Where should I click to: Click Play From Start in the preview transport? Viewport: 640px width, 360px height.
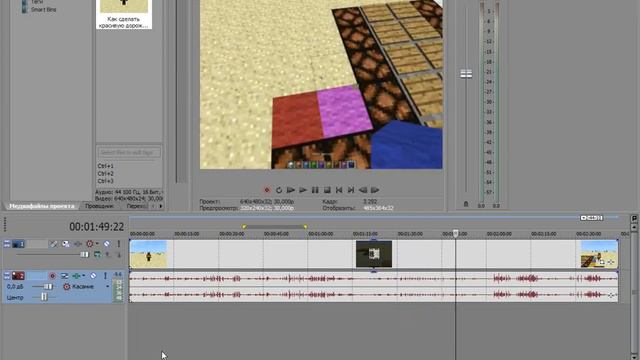291,190
